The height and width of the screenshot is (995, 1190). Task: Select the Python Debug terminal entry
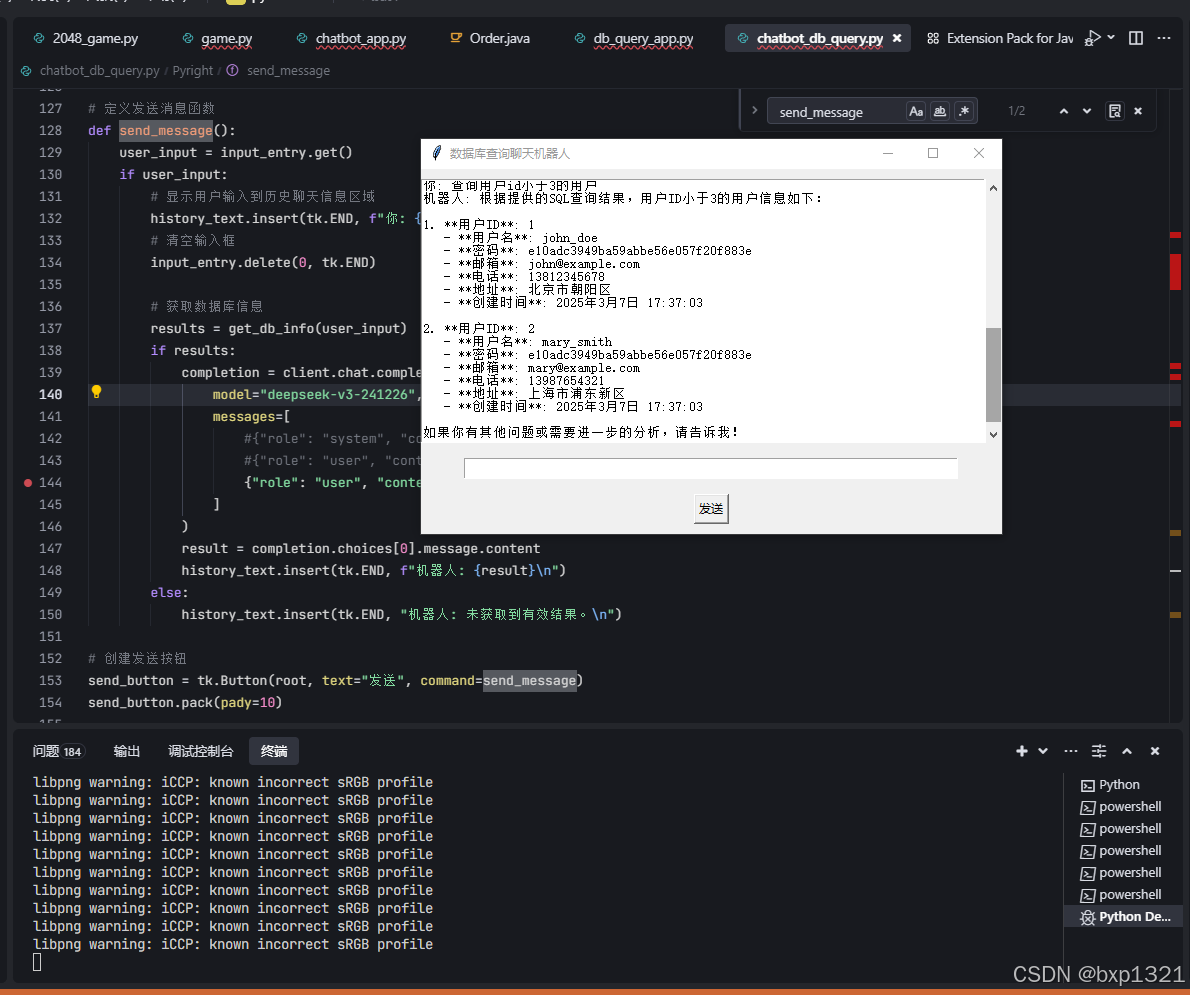pos(1122,917)
